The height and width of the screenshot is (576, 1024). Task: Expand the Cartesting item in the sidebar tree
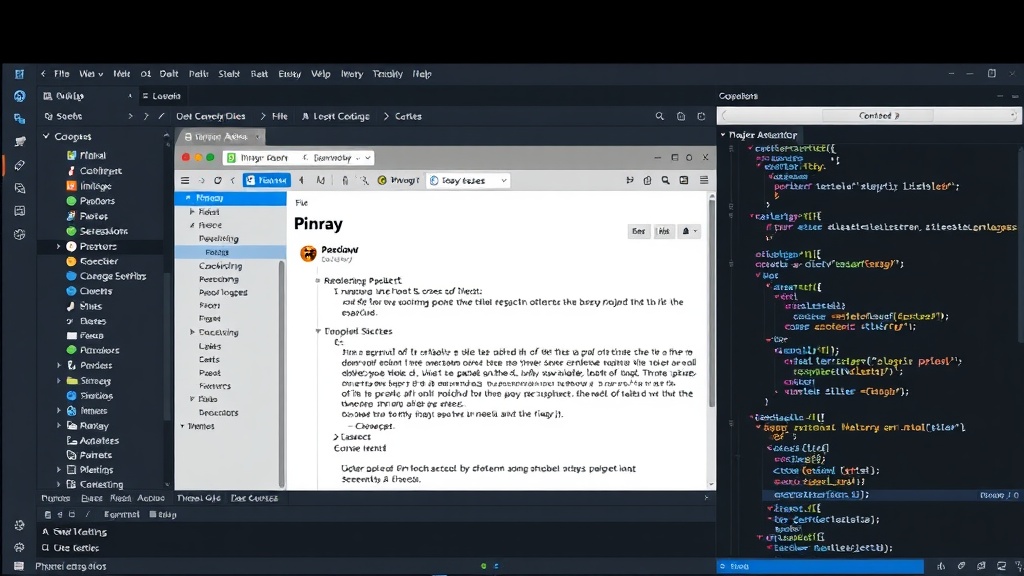(x=58, y=485)
